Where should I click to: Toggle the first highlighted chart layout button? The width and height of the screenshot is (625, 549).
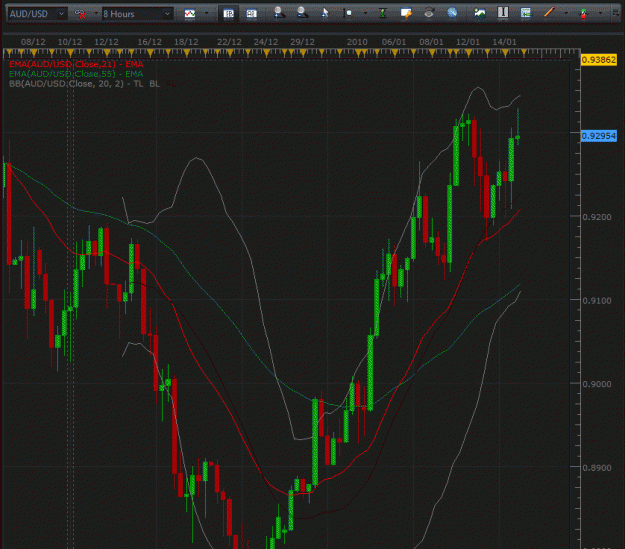point(228,14)
